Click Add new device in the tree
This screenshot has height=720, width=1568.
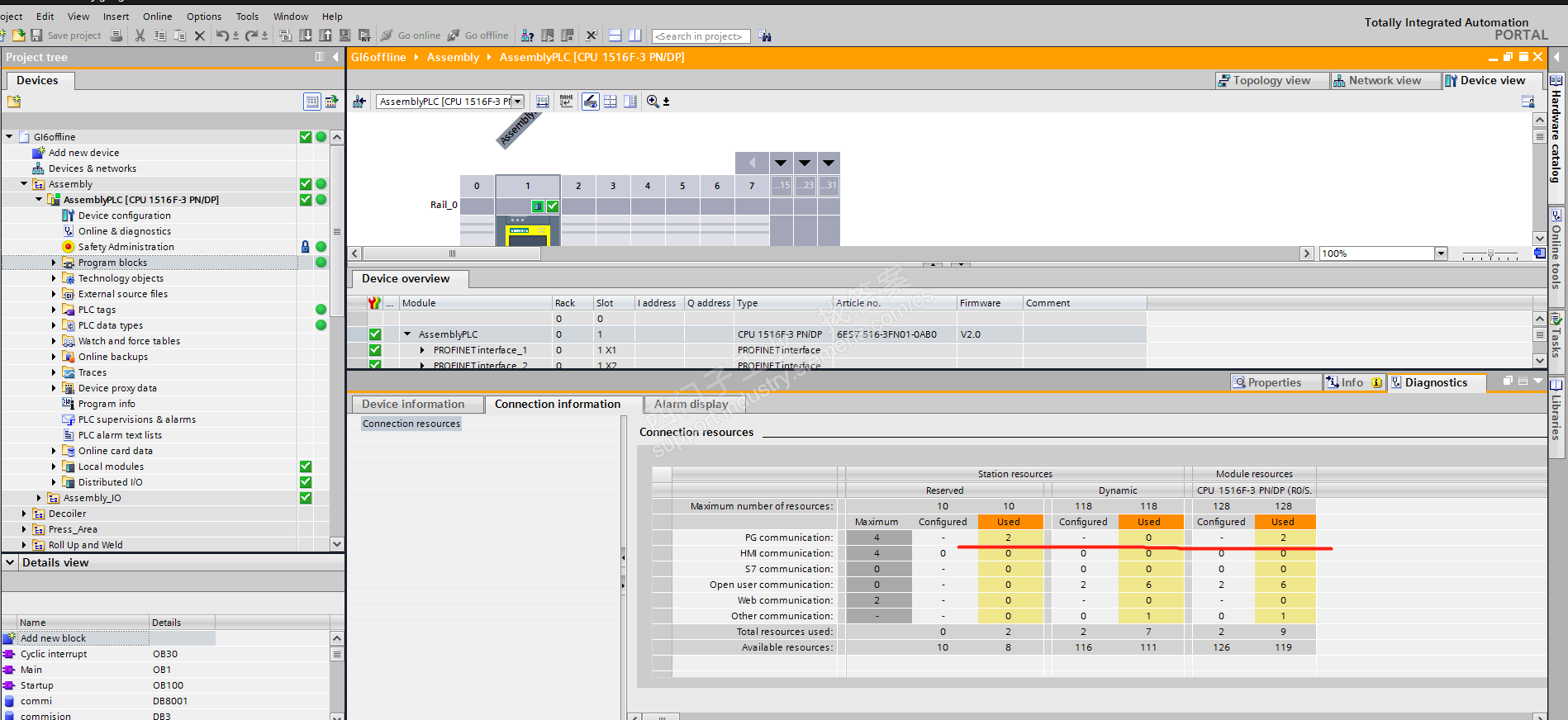pos(83,153)
